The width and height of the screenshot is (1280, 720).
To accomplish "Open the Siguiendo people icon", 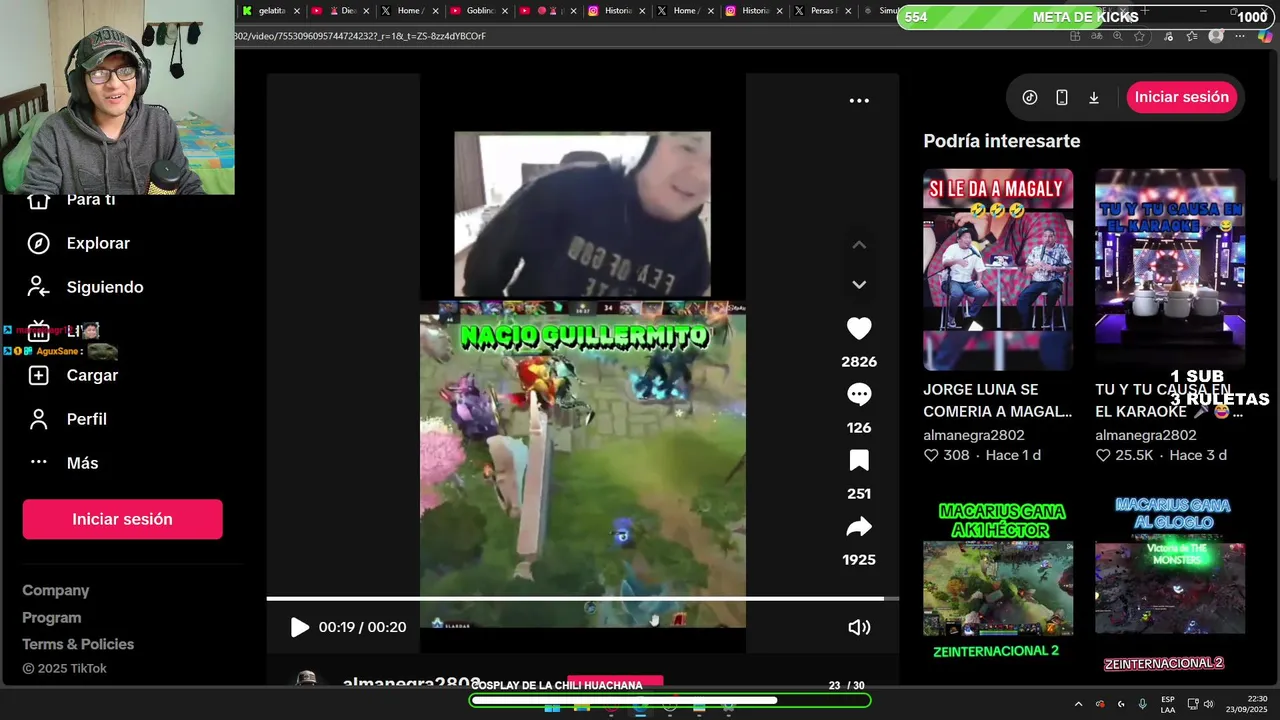I will (38, 287).
